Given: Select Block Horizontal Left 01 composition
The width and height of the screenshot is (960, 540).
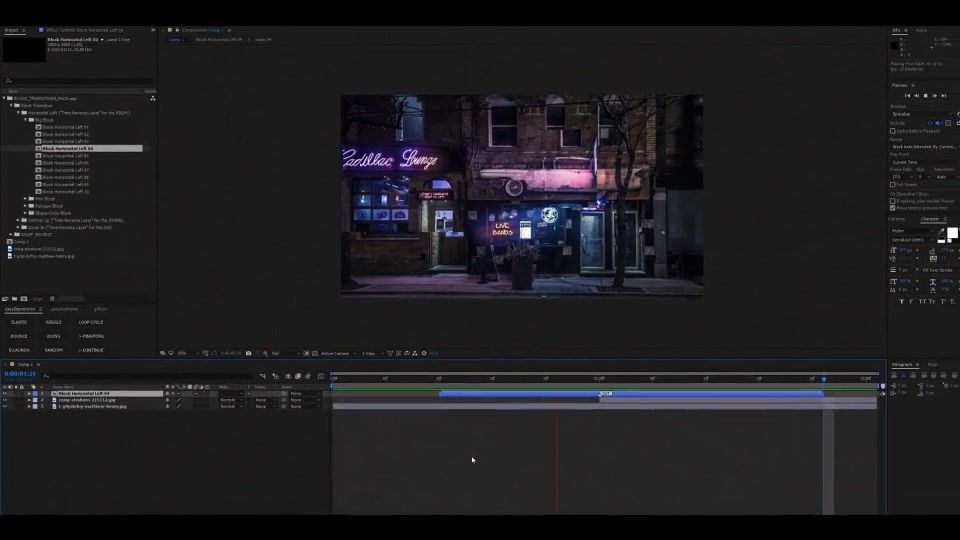Looking at the screenshot, I should [x=66, y=127].
